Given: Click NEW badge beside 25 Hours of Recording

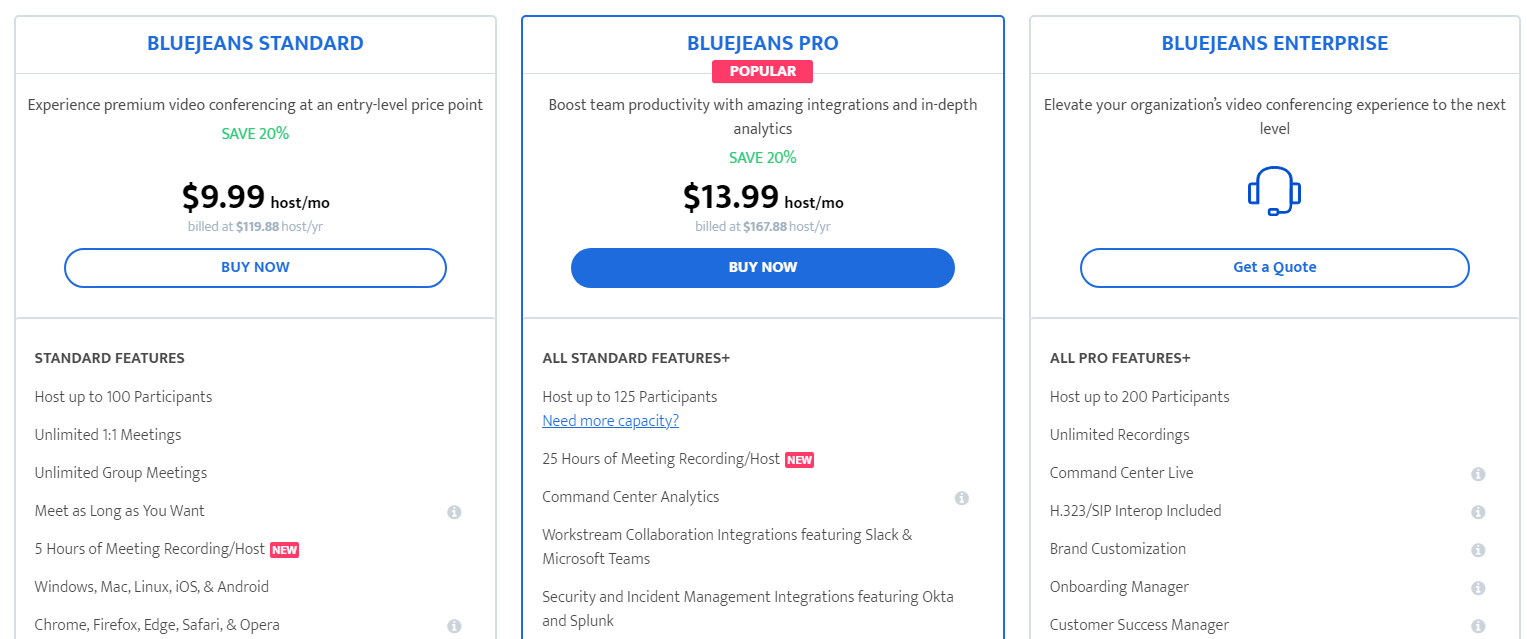Looking at the screenshot, I should [x=800, y=460].
